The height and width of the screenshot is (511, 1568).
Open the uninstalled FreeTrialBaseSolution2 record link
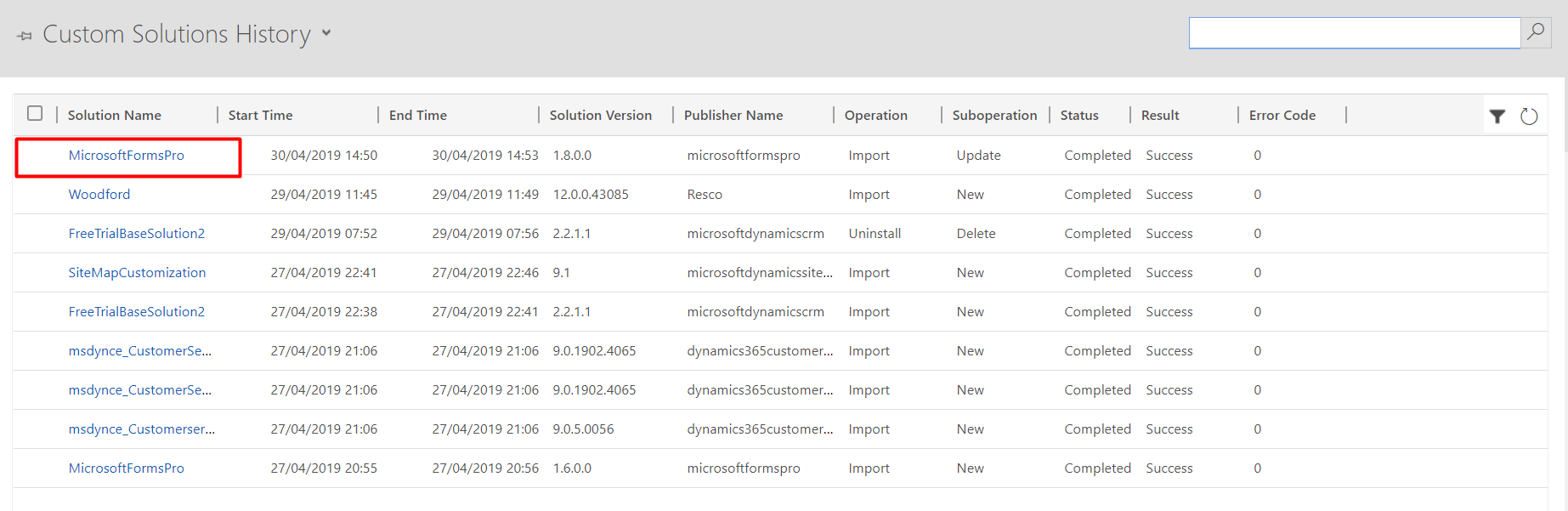[137, 234]
